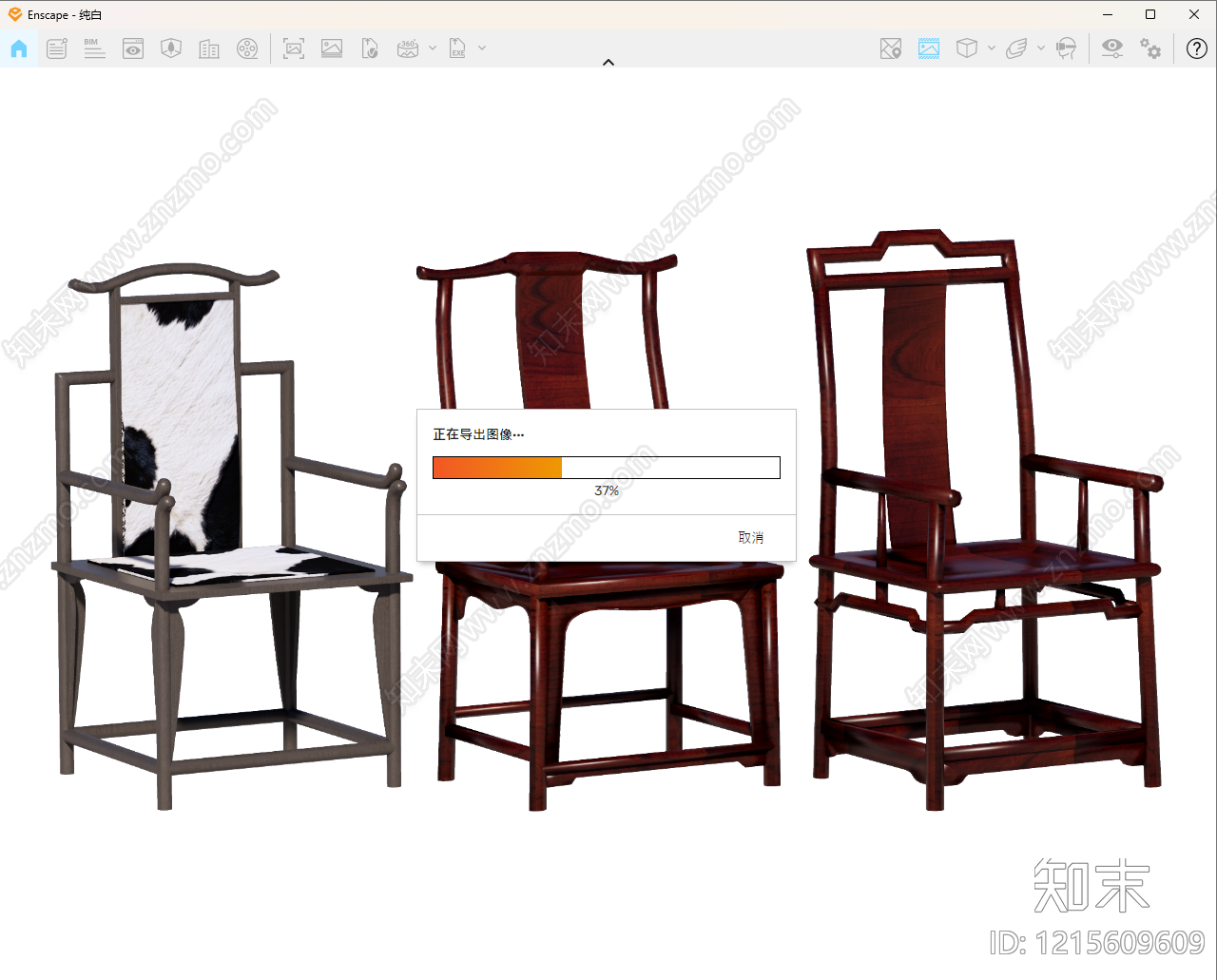Toggle the Safe Frame picture icon
The height and width of the screenshot is (980, 1217).
point(929,48)
